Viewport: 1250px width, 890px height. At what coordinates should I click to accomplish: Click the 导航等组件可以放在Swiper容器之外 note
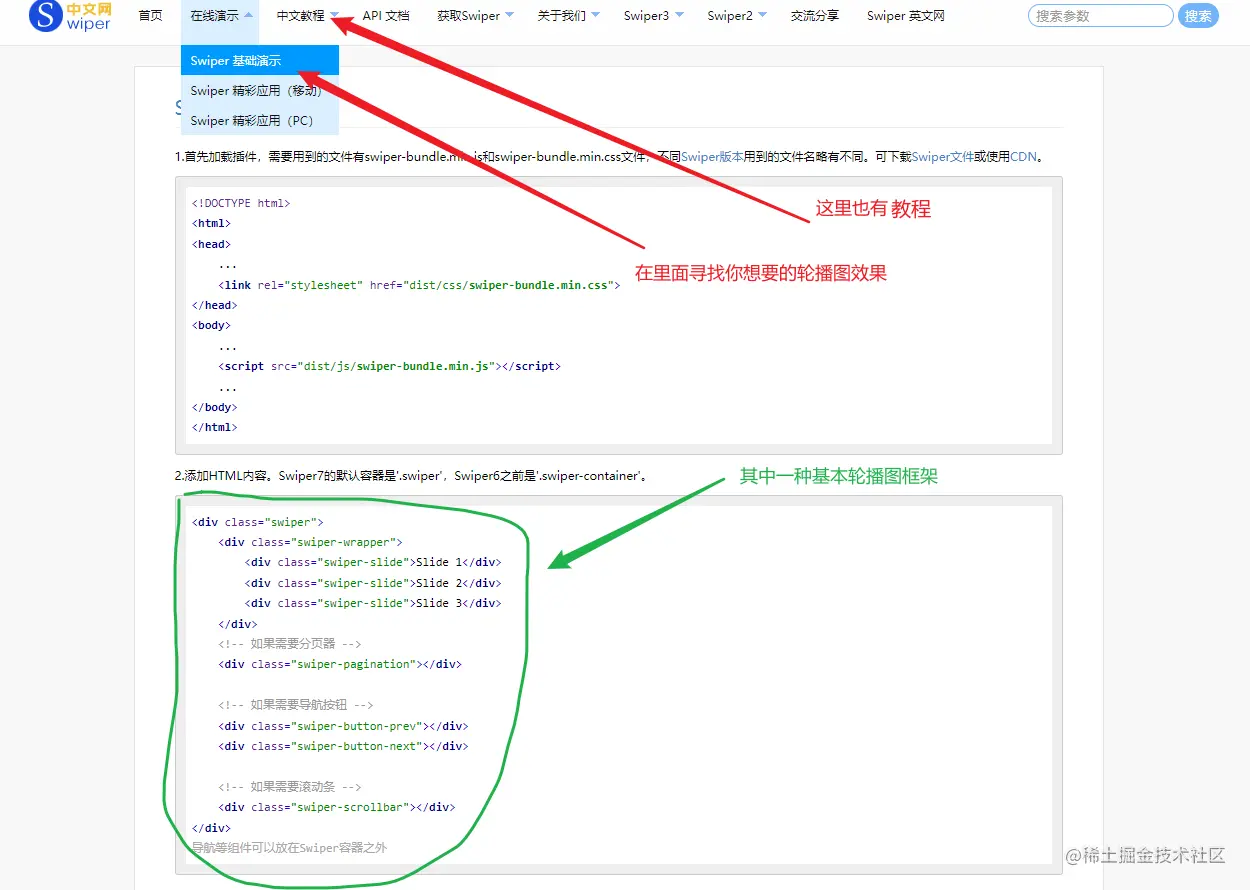point(289,848)
